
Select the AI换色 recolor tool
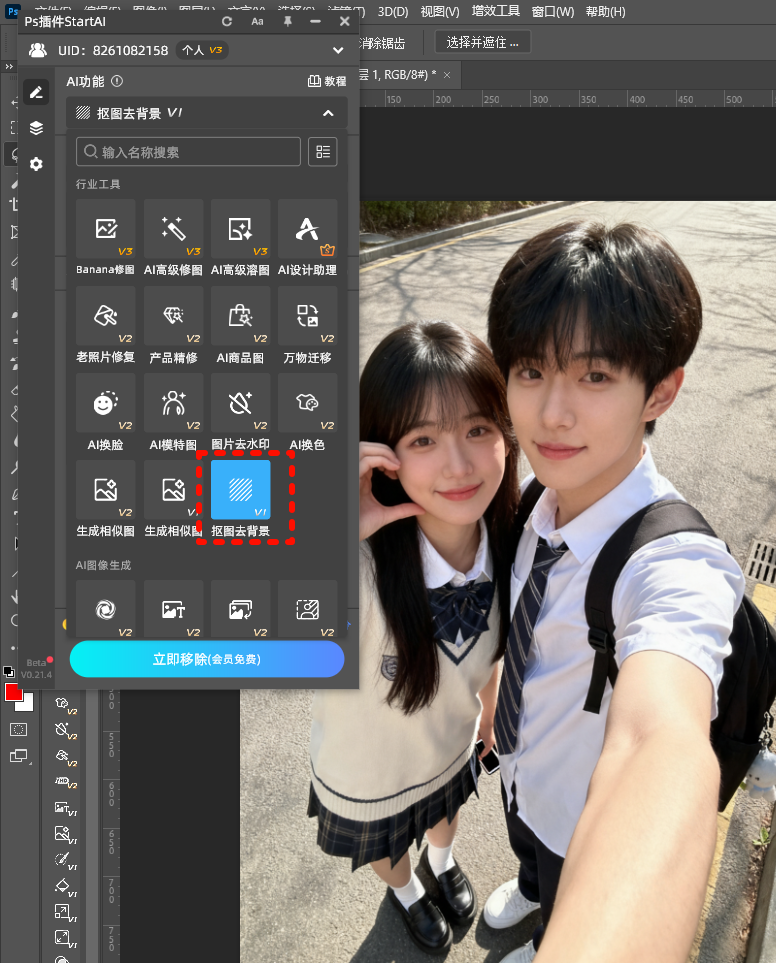coord(307,403)
